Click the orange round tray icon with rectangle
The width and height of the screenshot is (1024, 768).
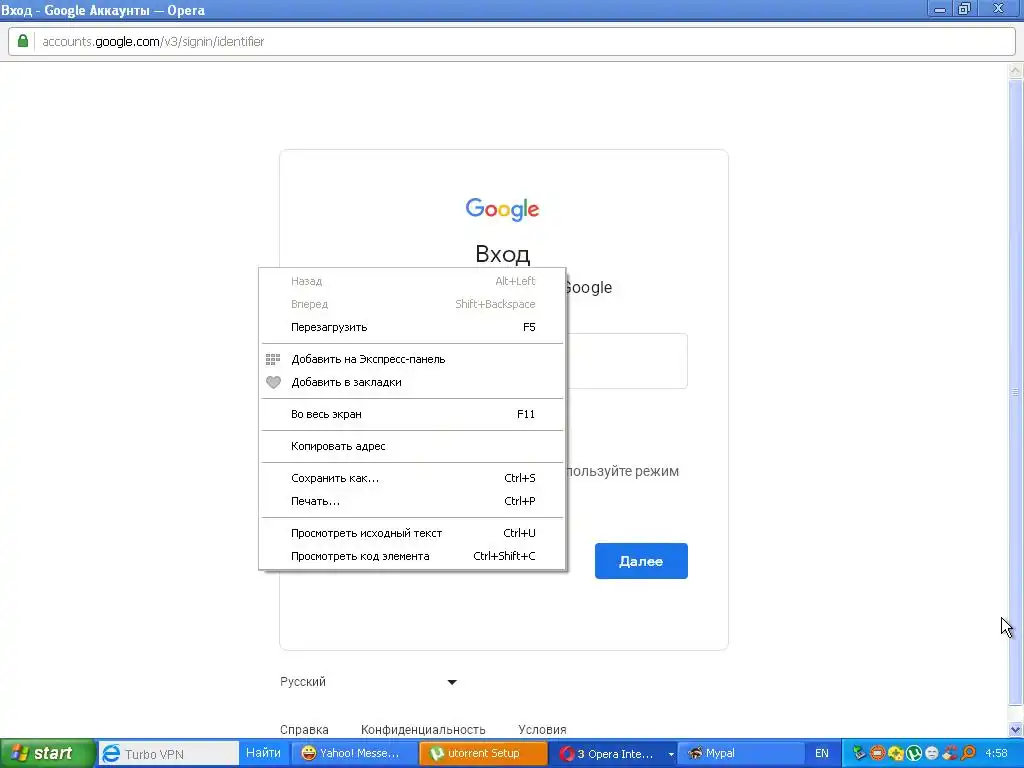[x=878, y=754]
